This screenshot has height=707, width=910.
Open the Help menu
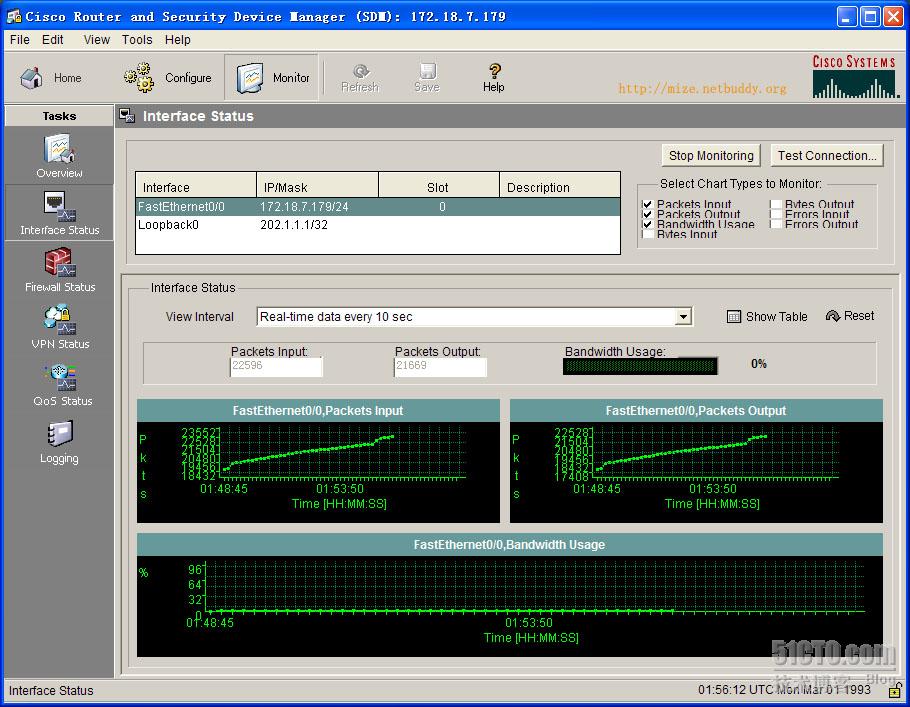(x=178, y=39)
